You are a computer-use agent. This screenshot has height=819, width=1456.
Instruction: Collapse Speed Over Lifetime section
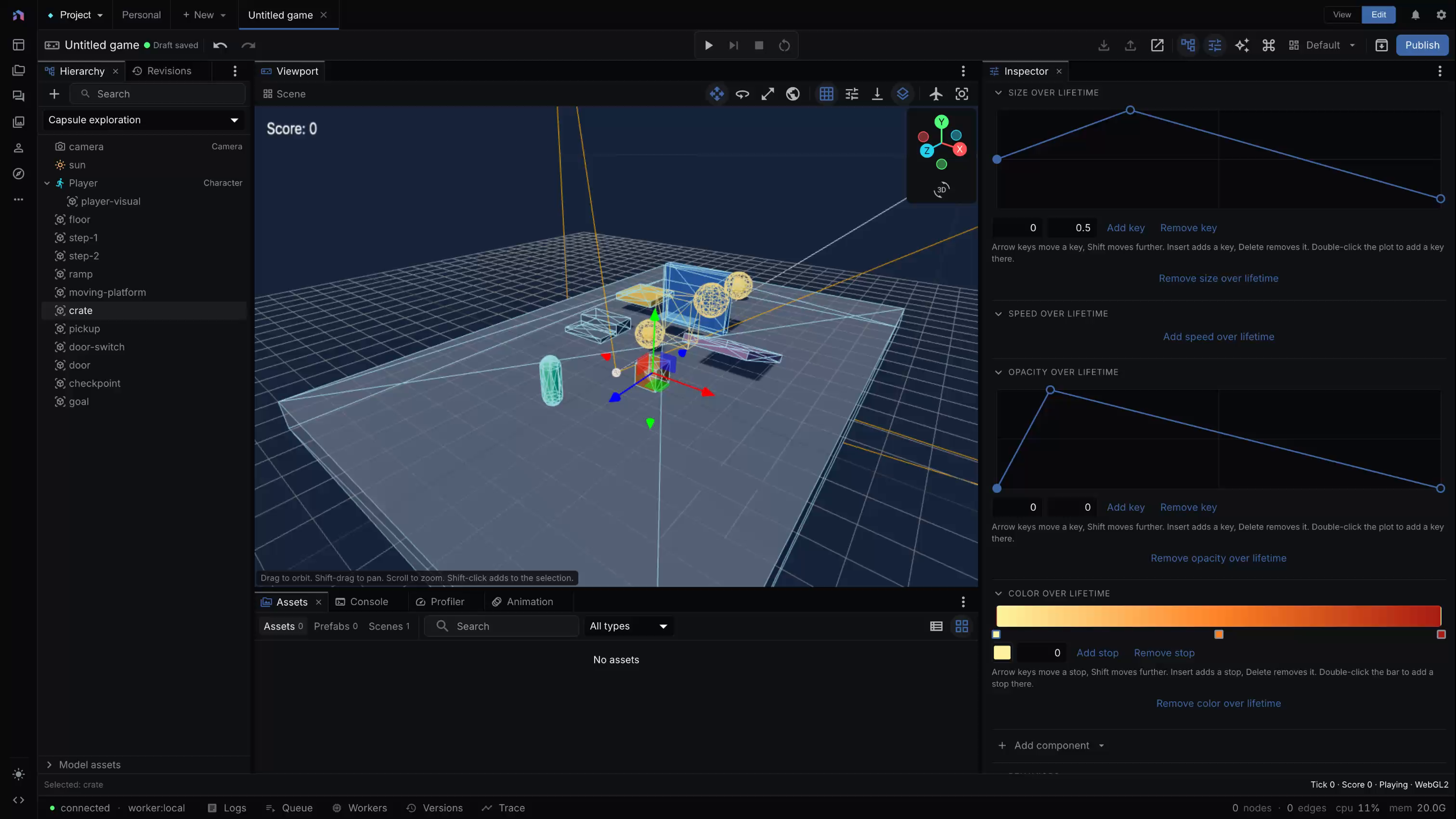click(x=998, y=314)
